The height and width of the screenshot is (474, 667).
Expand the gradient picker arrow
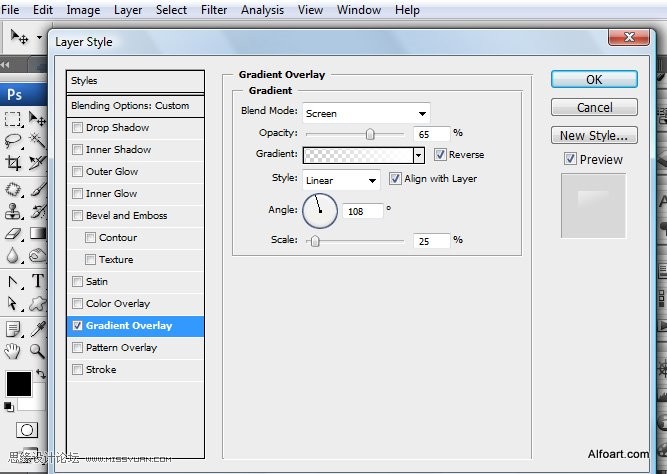pyautogui.click(x=419, y=155)
